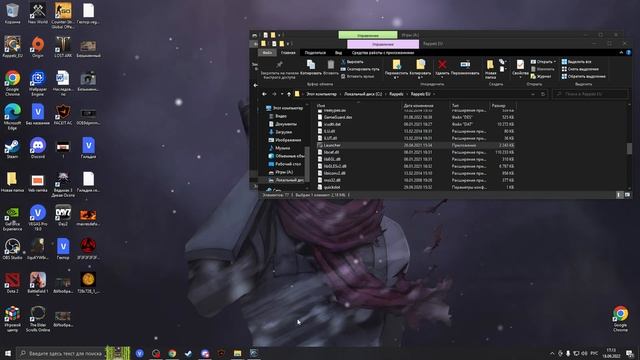The image size is (640, 360).
Task: Click the New folder (Новая папка) icon
Action: [x=490, y=64]
